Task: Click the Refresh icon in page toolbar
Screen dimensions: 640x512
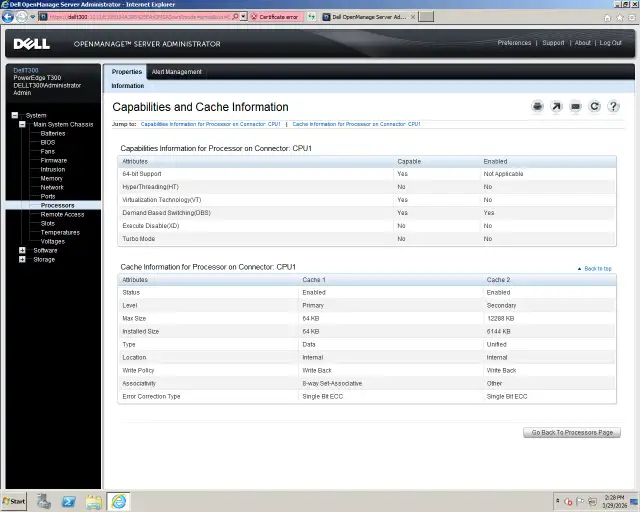Action: (x=595, y=106)
